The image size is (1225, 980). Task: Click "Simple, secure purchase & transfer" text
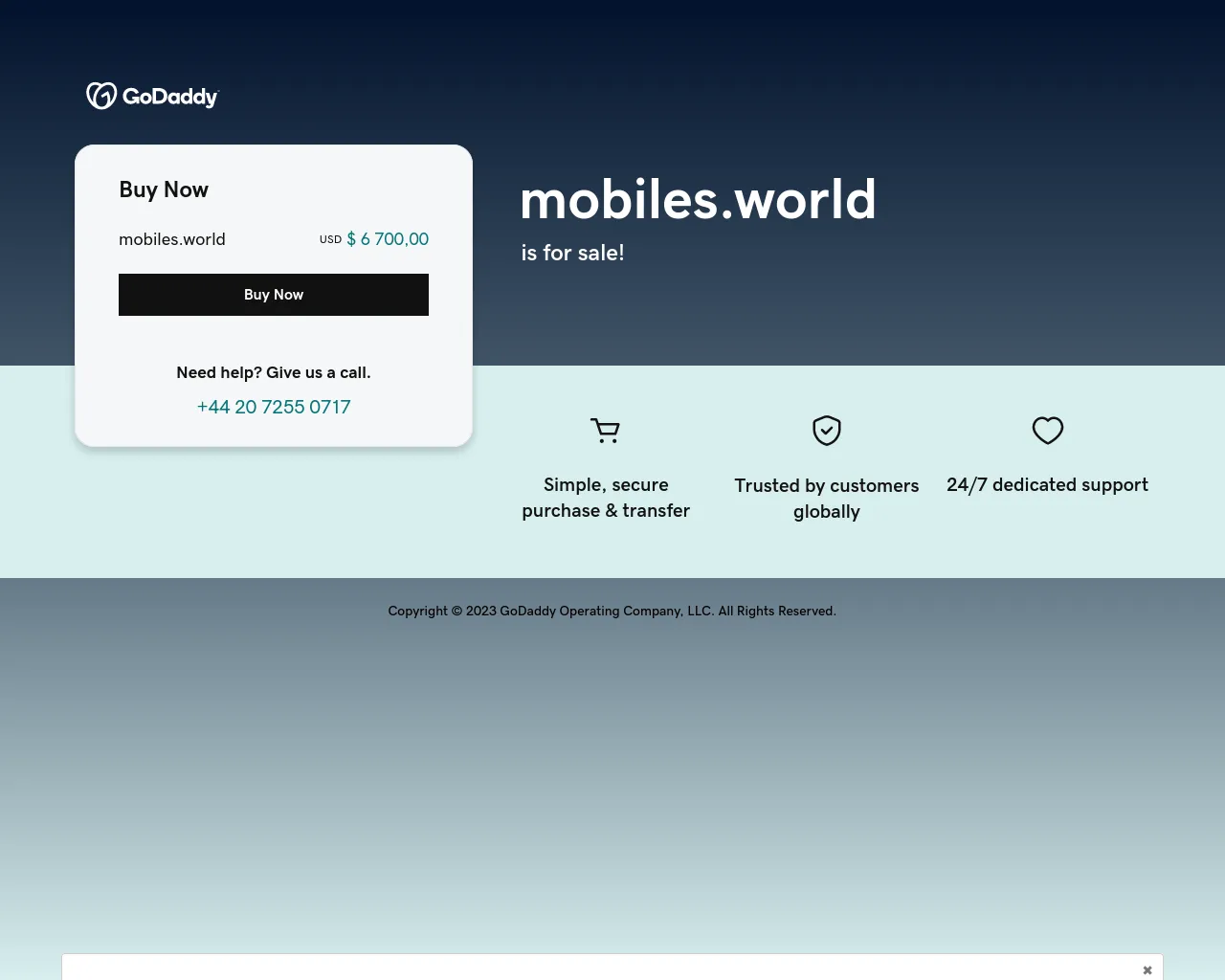(x=606, y=498)
